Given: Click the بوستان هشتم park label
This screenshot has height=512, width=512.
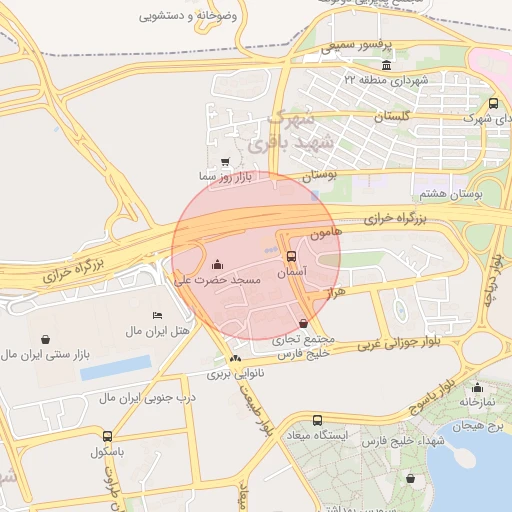Looking at the screenshot, I should pos(451,194).
